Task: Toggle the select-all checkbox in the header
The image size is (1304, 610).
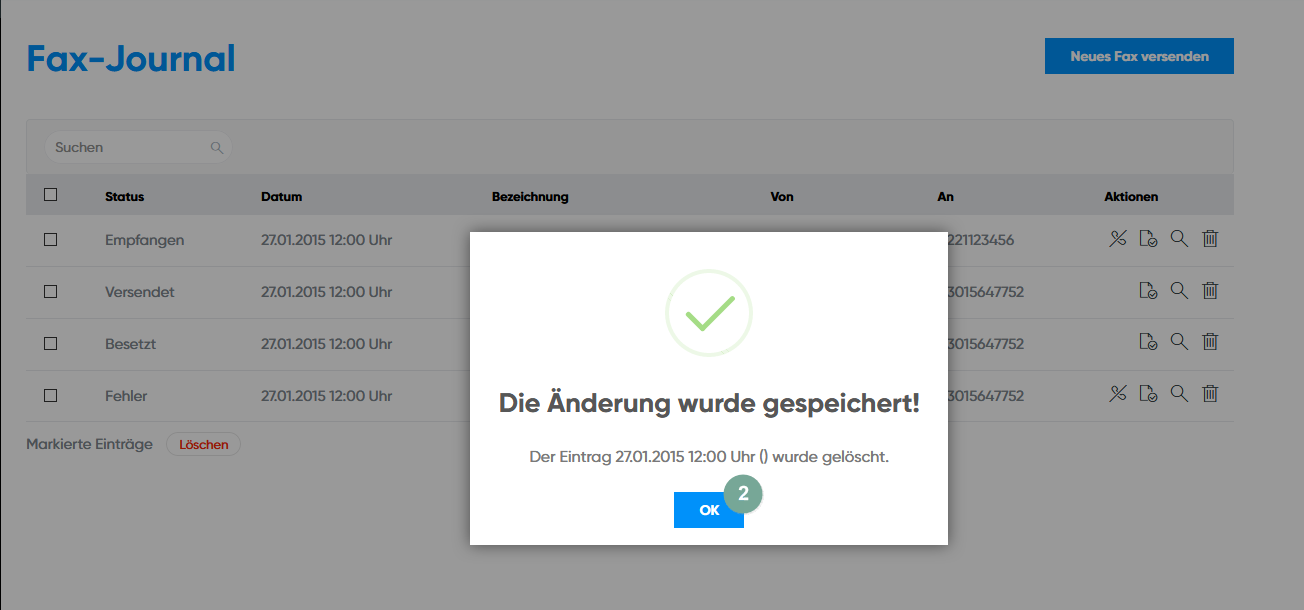Action: coord(51,195)
